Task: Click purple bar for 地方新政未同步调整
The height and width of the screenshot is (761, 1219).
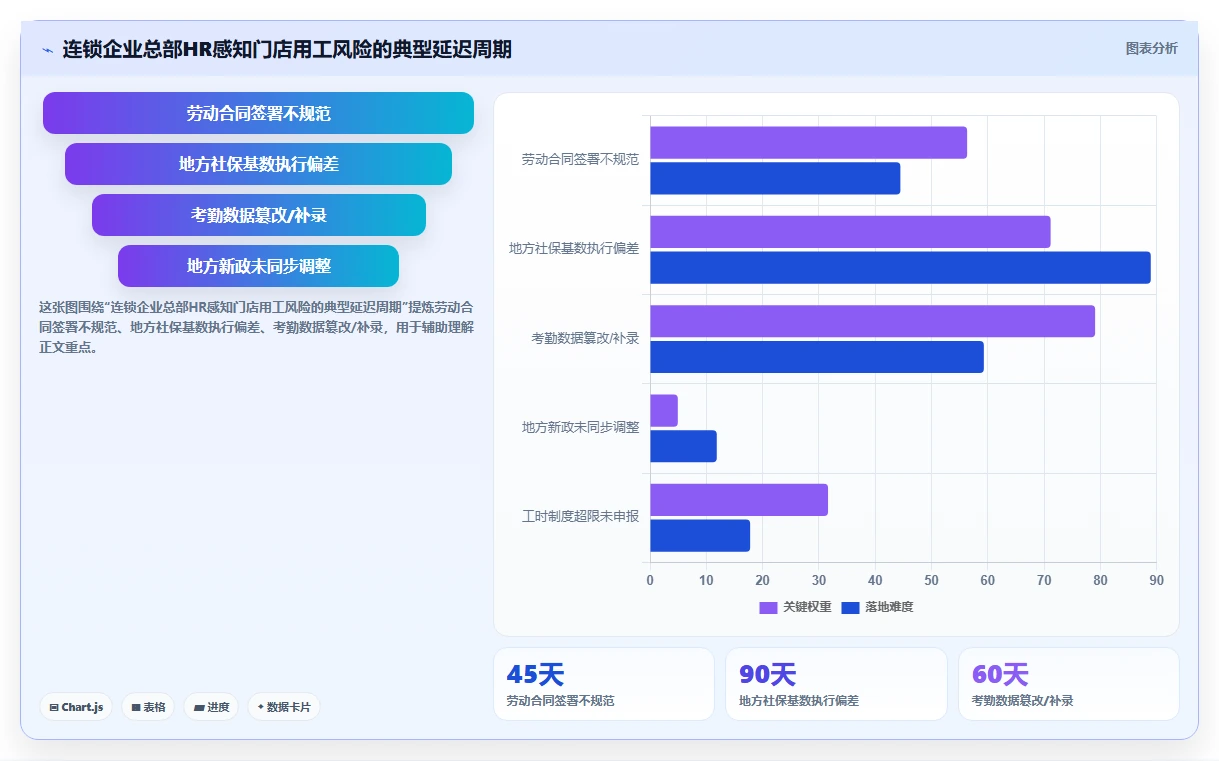Action: 664,410
